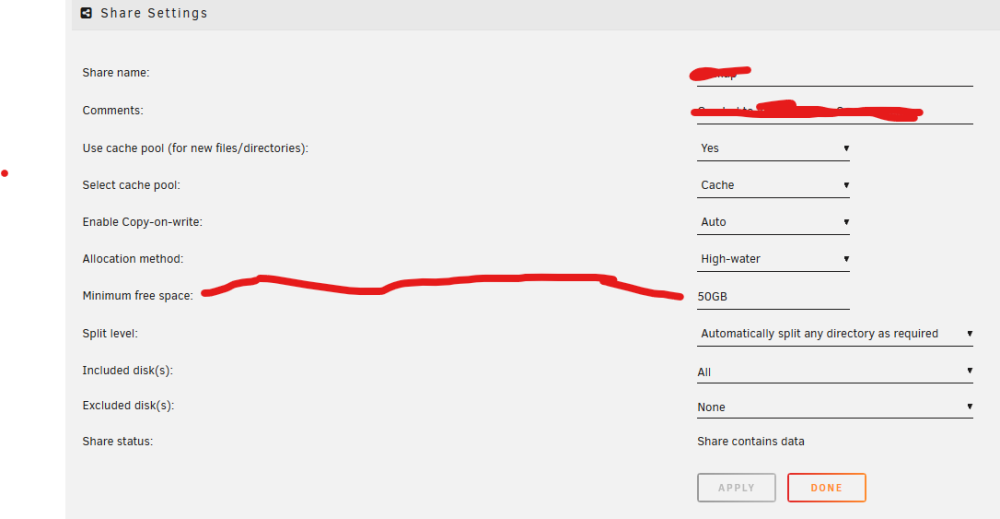This screenshot has width=1000, height=519.
Task: Click the 'Select cache pool:' label
Action: (x=131, y=186)
